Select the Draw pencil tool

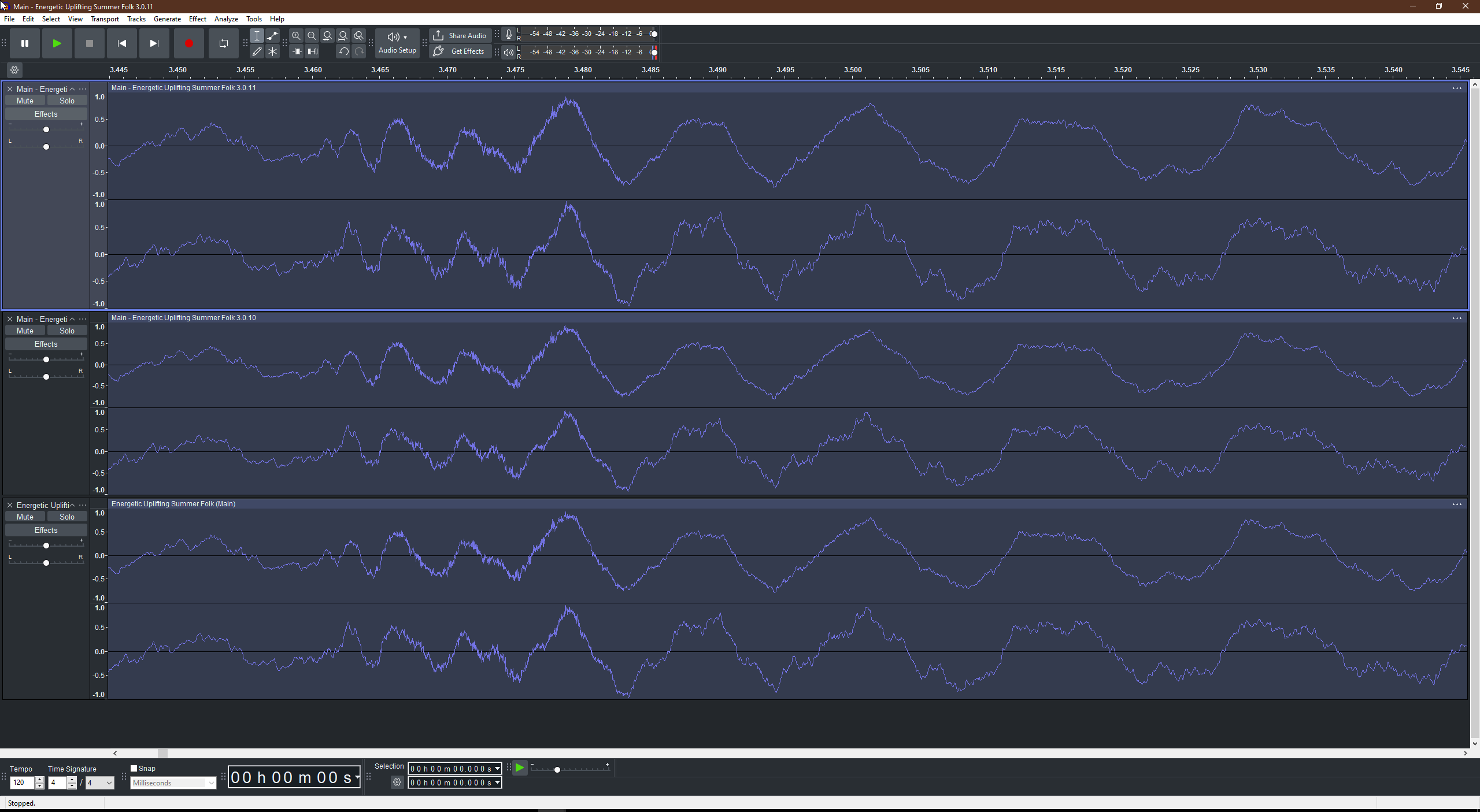pyautogui.click(x=257, y=51)
